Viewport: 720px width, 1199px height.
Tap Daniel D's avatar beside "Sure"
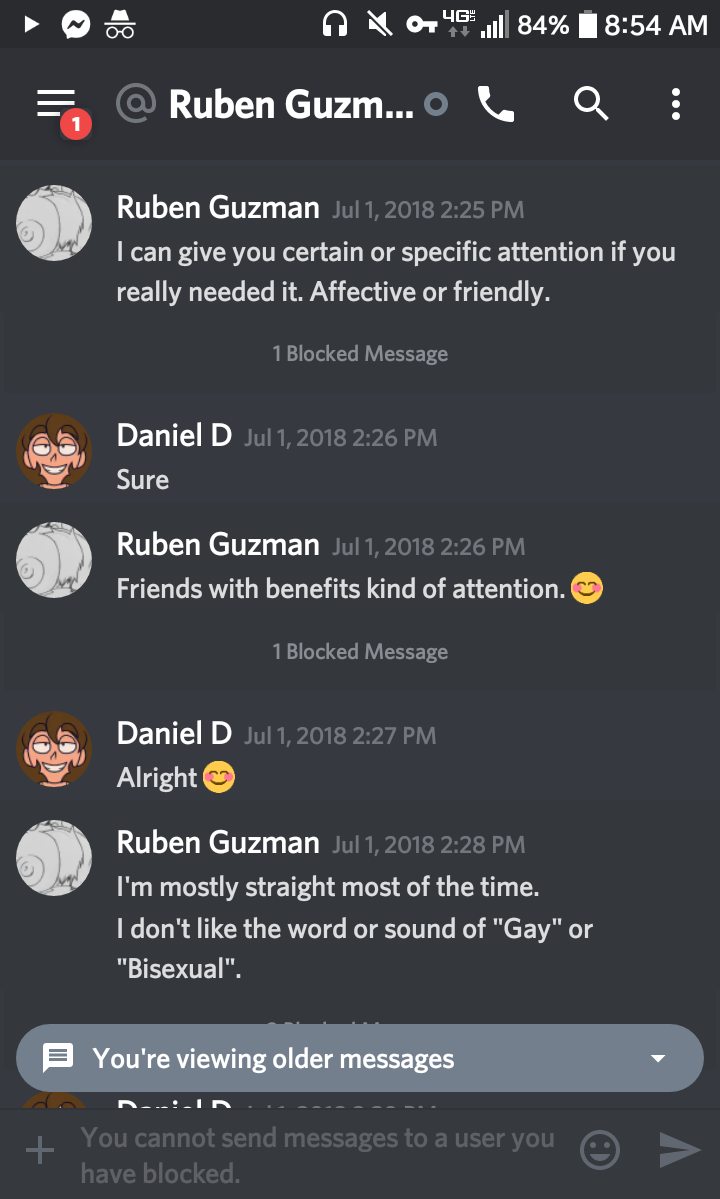[54, 451]
